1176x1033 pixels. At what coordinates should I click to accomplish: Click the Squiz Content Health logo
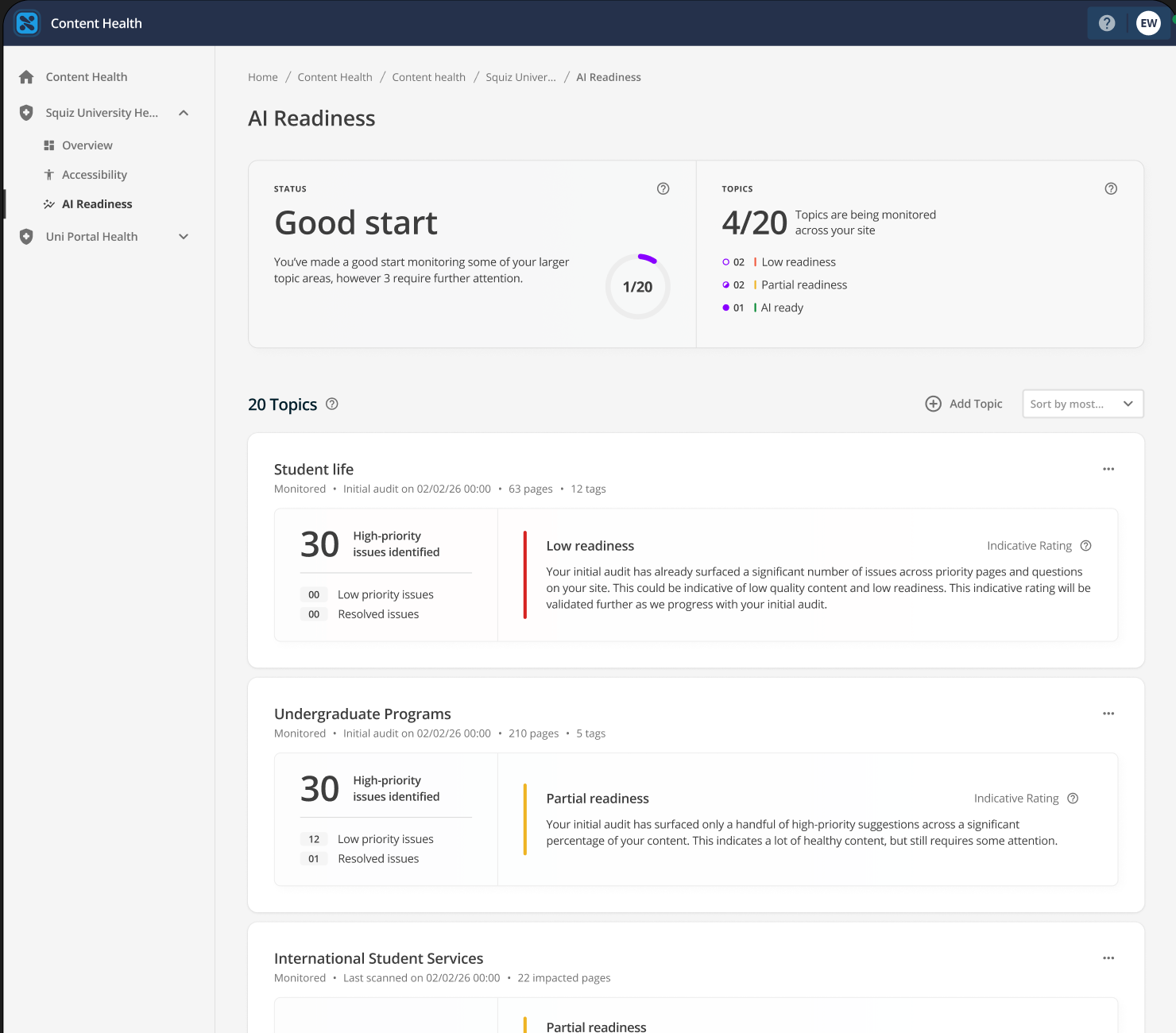pos(27,23)
